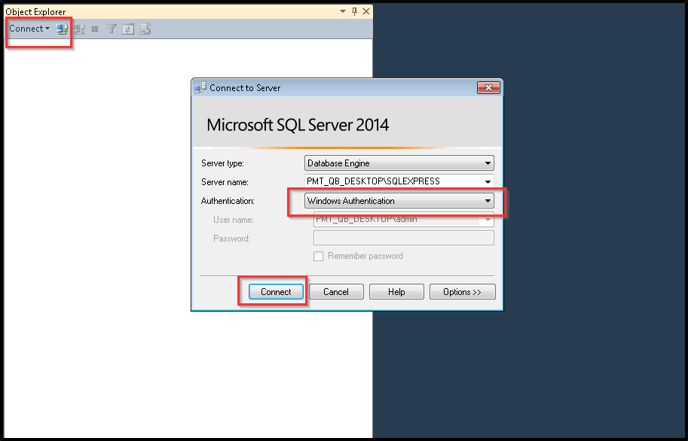The height and width of the screenshot is (441, 688).
Task: Click the Stop toolbar icon
Action: tap(95, 29)
